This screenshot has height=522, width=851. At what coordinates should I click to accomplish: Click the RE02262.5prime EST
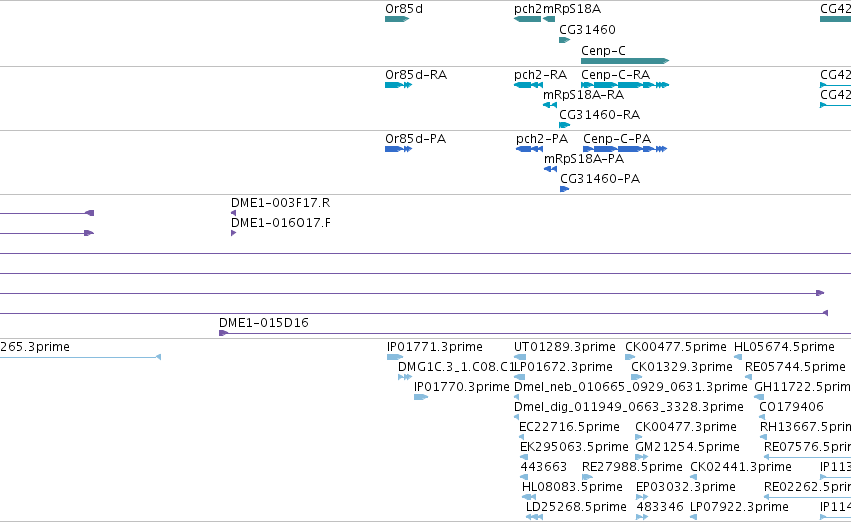pyautogui.click(x=808, y=496)
